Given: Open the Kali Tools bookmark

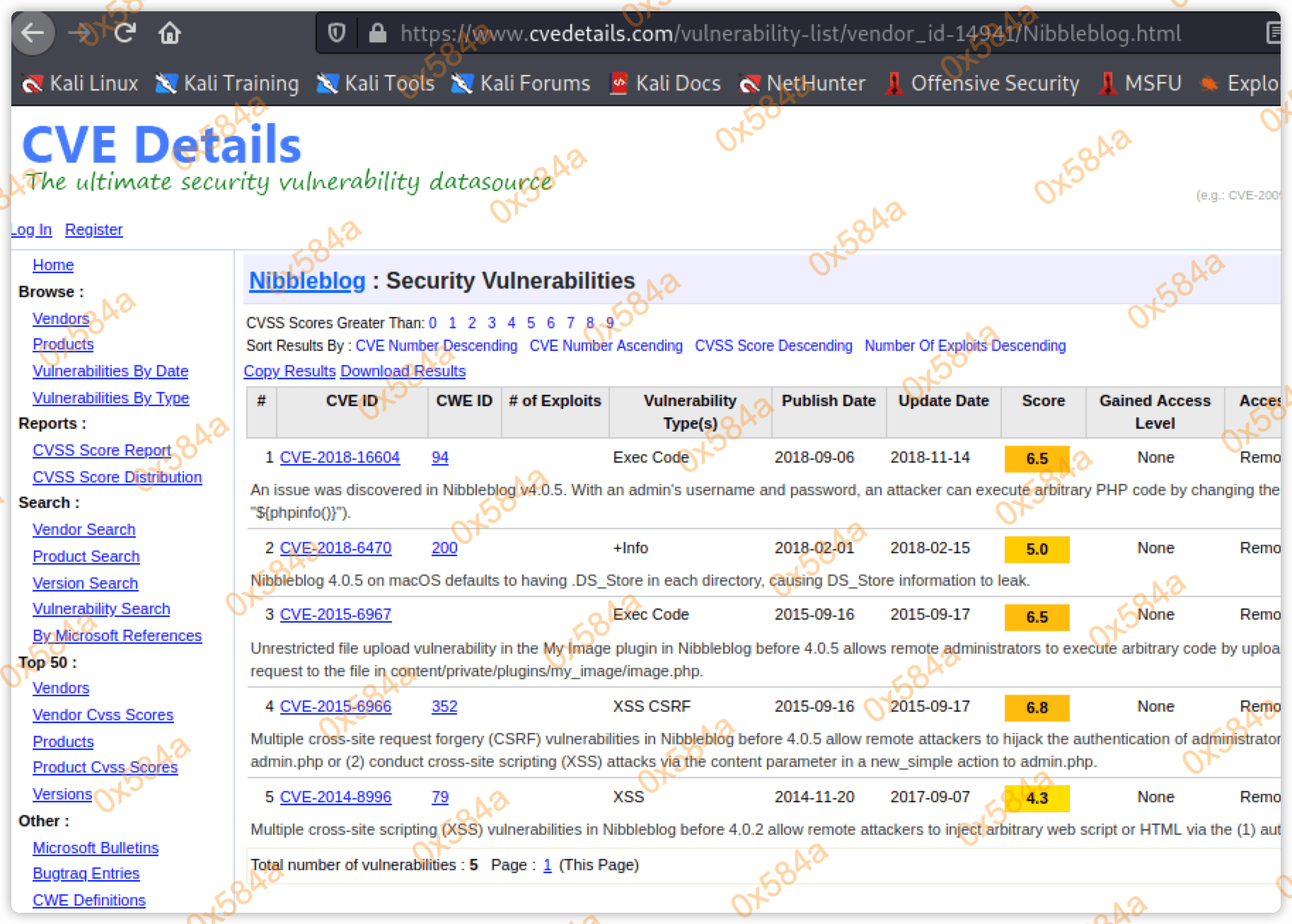Looking at the screenshot, I should pyautogui.click(x=376, y=83).
